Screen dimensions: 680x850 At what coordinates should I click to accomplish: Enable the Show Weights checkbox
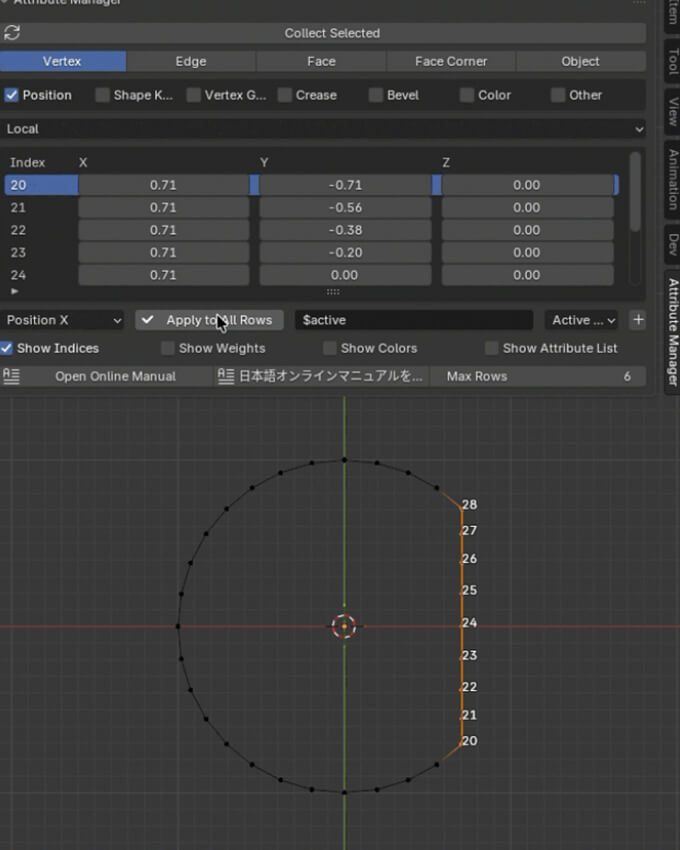(x=168, y=348)
